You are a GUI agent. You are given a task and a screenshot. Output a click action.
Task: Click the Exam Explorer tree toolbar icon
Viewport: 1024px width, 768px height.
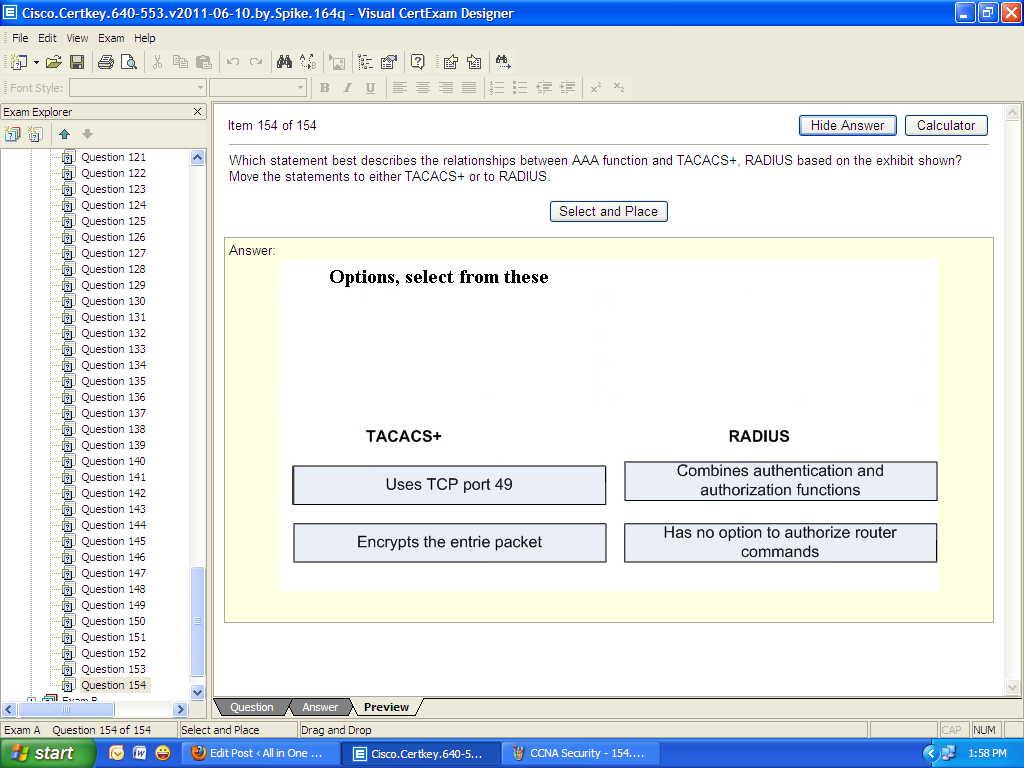point(366,62)
